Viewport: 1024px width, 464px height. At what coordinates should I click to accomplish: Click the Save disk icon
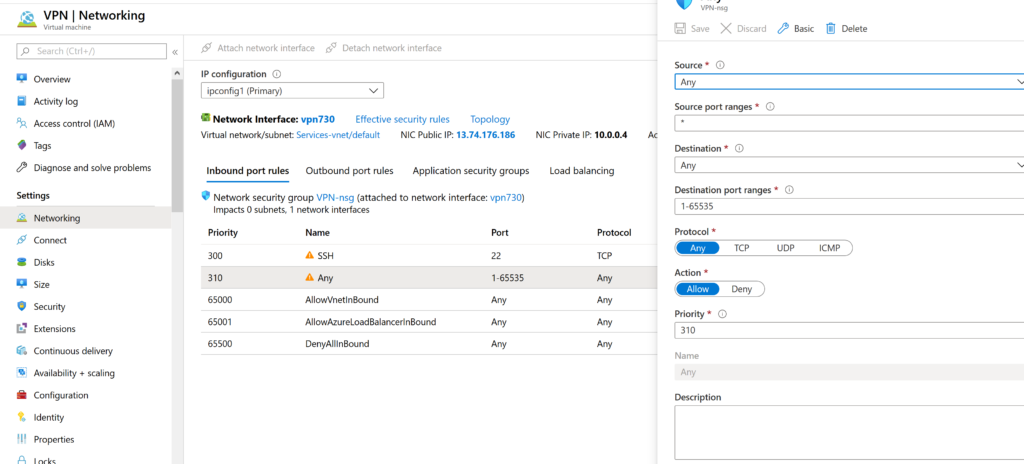tap(681, 29)
